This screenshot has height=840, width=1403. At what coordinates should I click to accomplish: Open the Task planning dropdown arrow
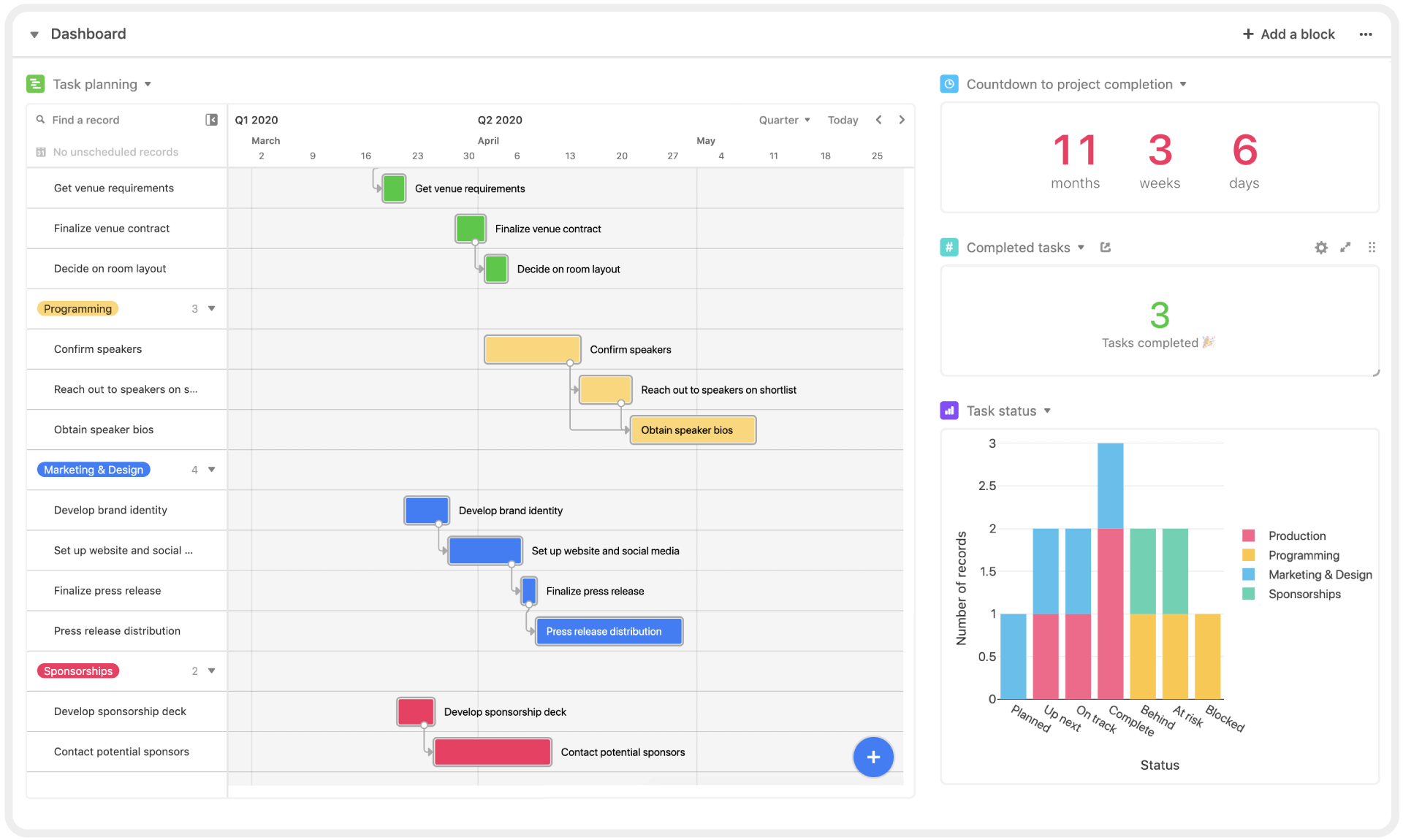[x=148, y=84]
